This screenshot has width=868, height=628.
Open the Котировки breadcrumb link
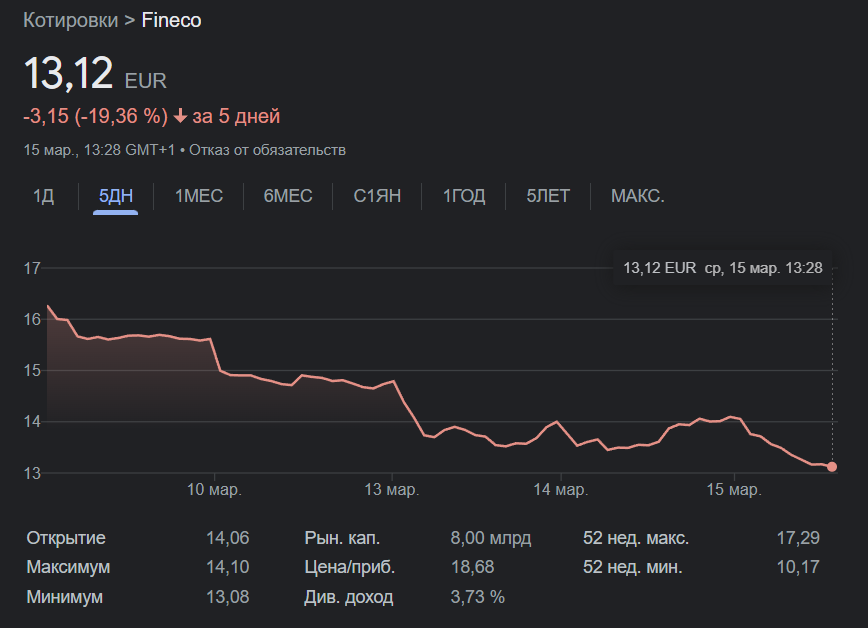pos(70,20)
